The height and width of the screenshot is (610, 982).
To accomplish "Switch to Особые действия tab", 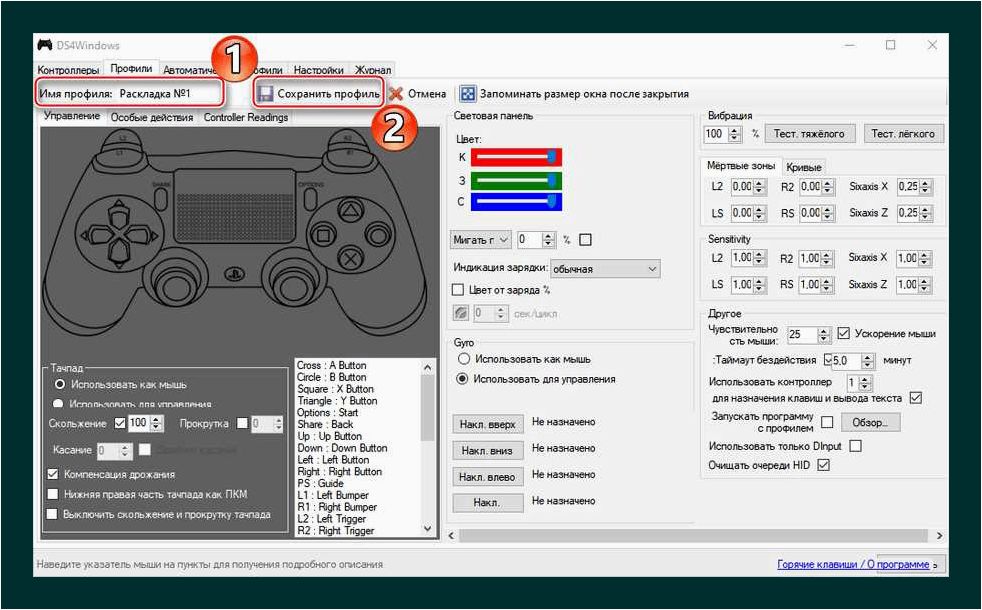I will pos(152,117).
